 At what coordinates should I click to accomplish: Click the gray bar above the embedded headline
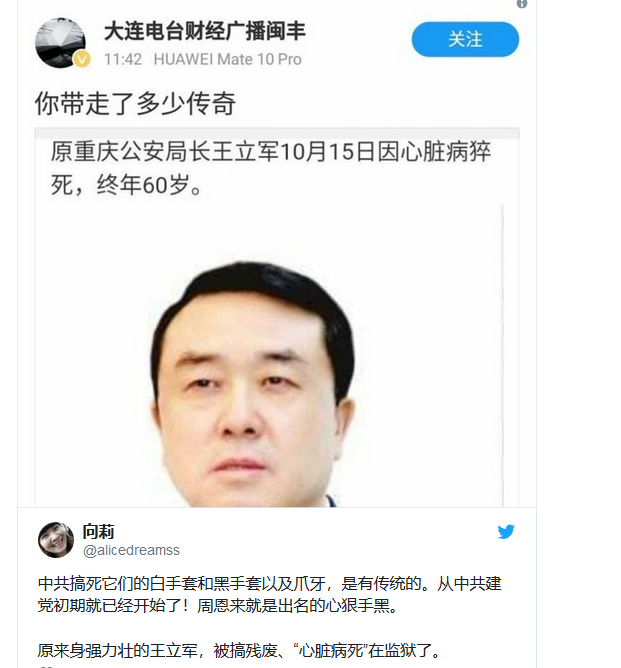(277, 133)
